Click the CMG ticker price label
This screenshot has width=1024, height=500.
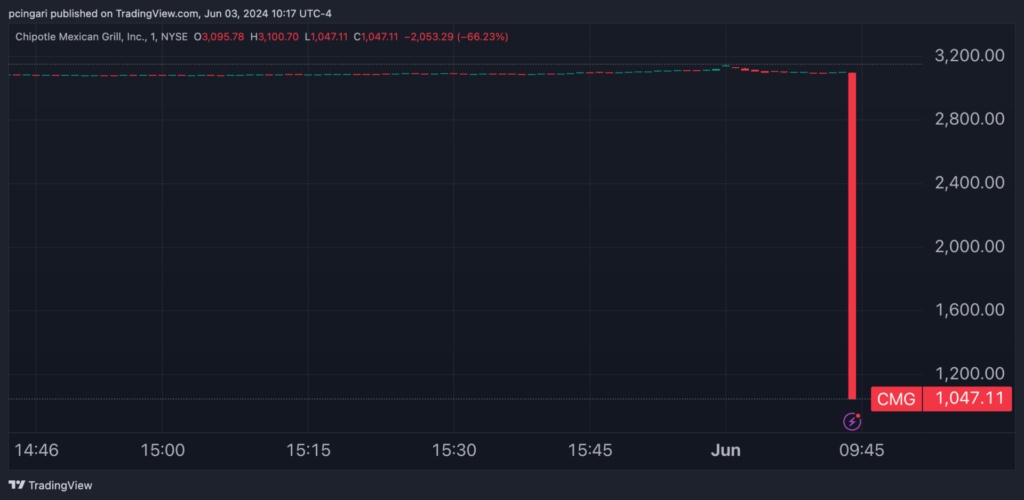(896, 398)
